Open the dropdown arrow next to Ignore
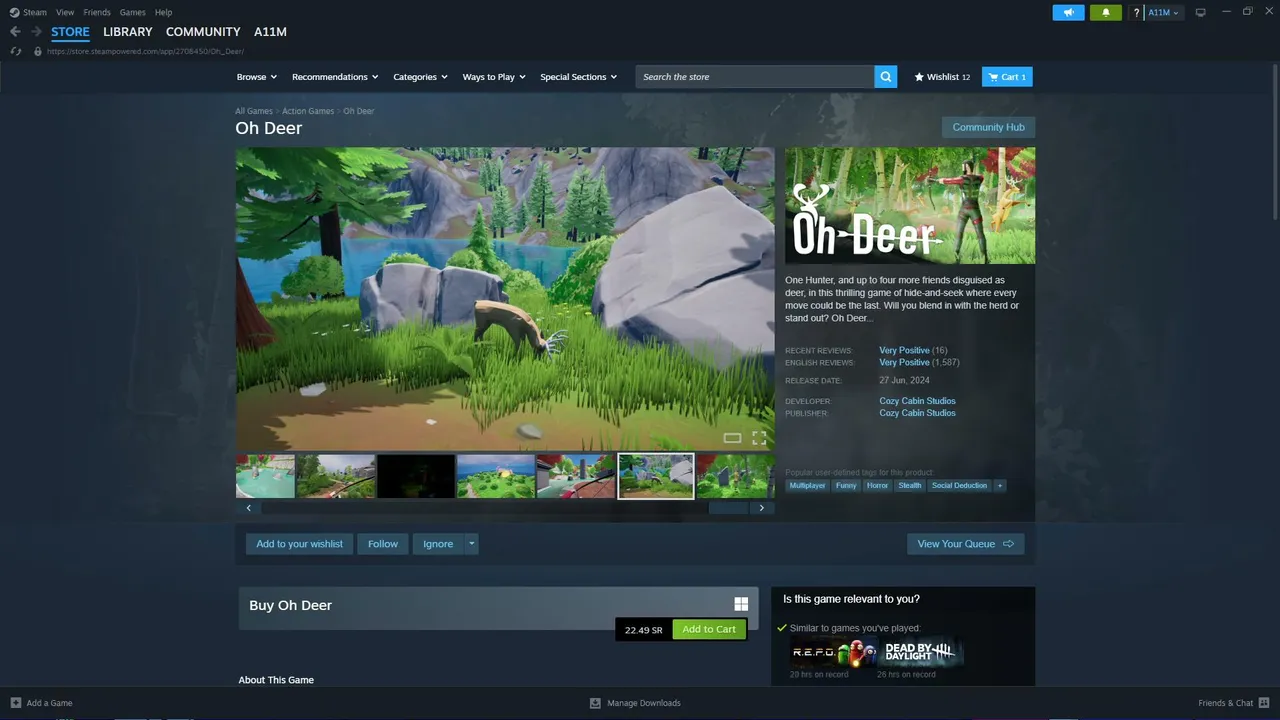The height and width of the screenshot is (720, 1280). [472, 544]
